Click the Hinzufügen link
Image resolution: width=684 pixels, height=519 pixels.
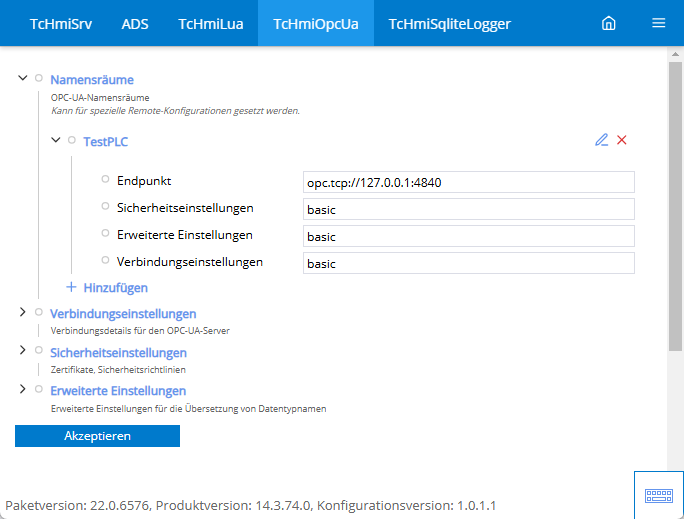[x=116, y=288]
